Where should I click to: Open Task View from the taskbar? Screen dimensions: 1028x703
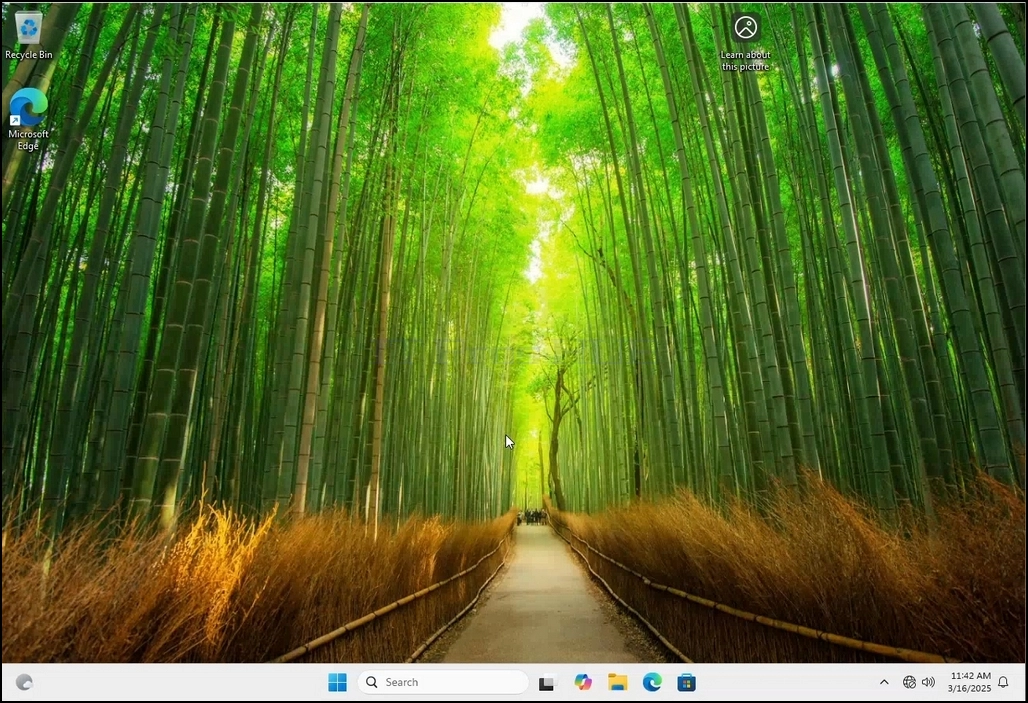547,682
